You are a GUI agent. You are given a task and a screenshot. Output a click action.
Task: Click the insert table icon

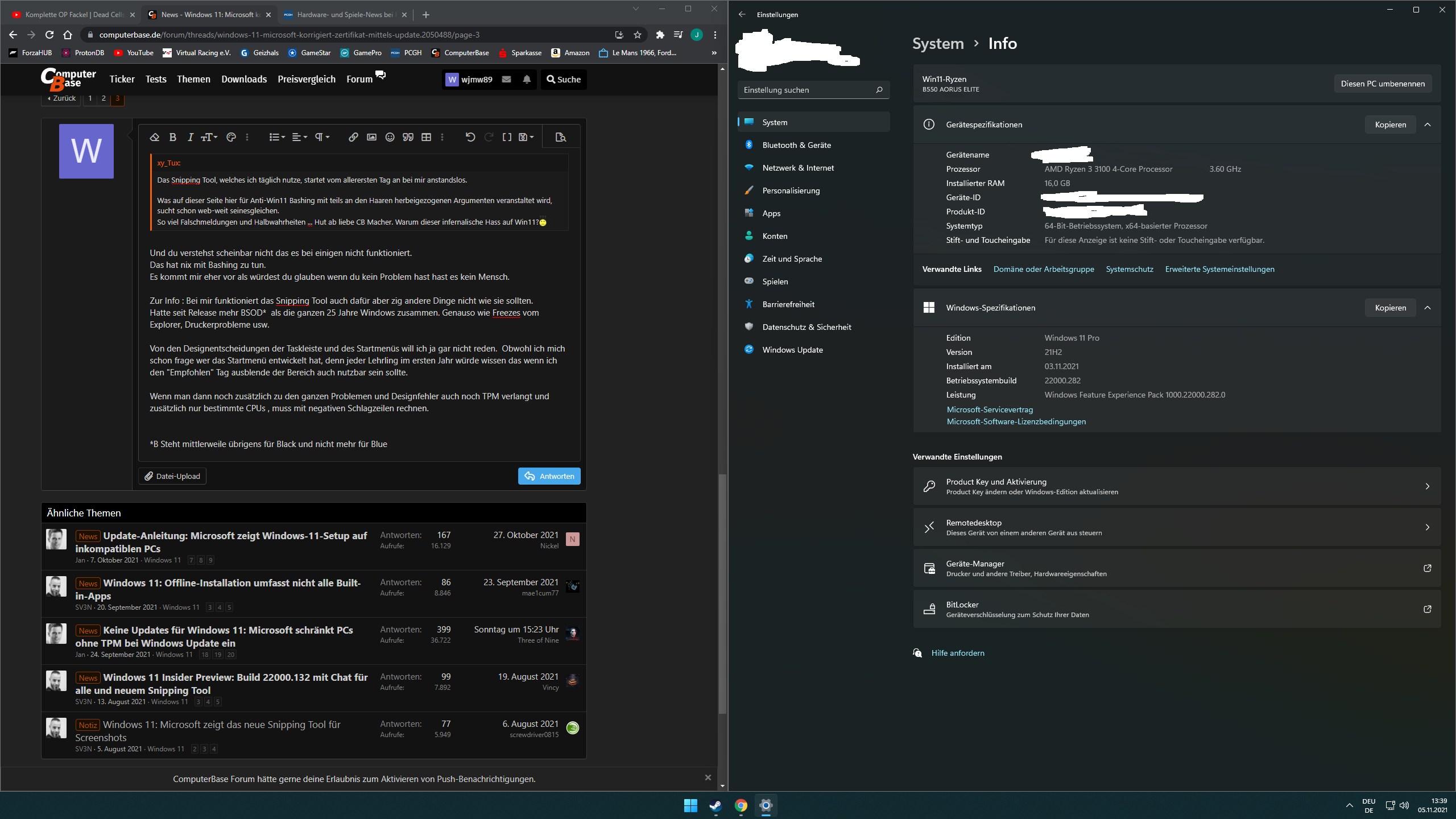(x=426, y=137)
